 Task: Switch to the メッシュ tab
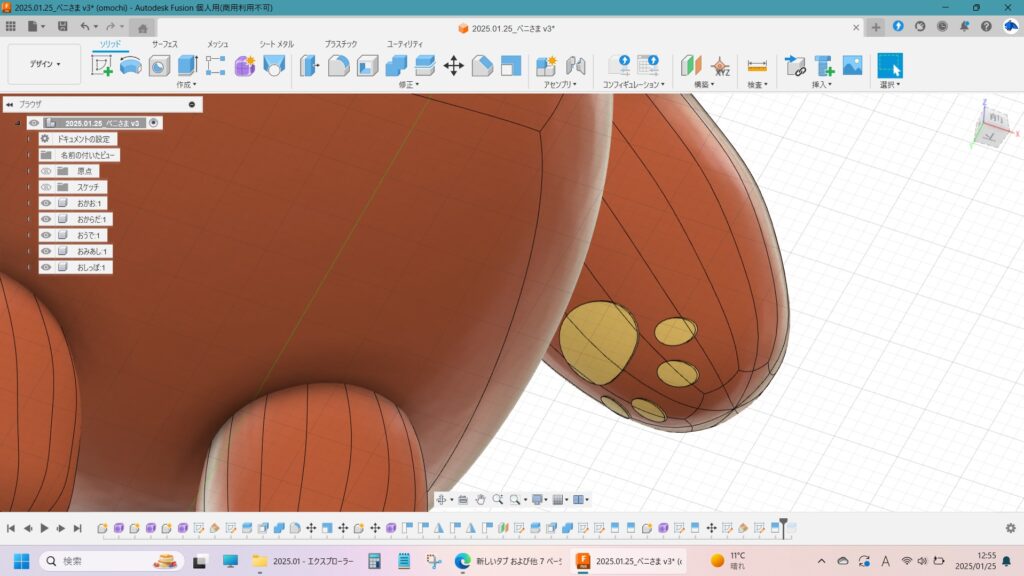point(217,44)
